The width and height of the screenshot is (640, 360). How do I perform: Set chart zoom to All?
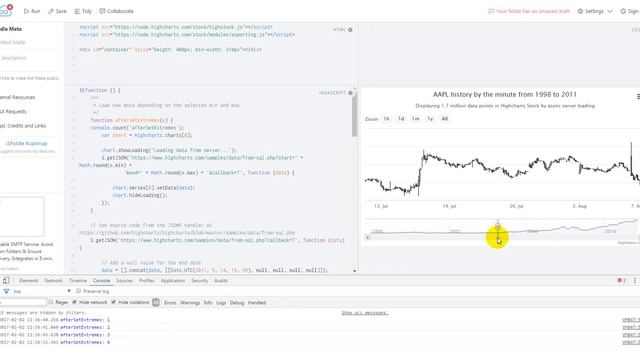coord(444,119)
